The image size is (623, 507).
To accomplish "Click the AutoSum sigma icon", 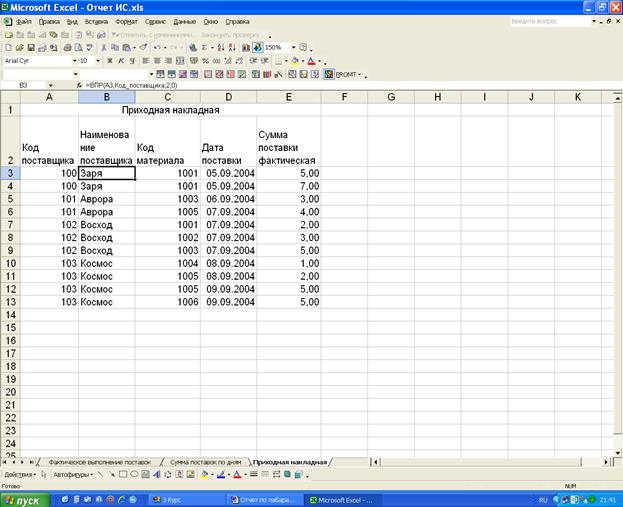I will click(x=205, y=47).
